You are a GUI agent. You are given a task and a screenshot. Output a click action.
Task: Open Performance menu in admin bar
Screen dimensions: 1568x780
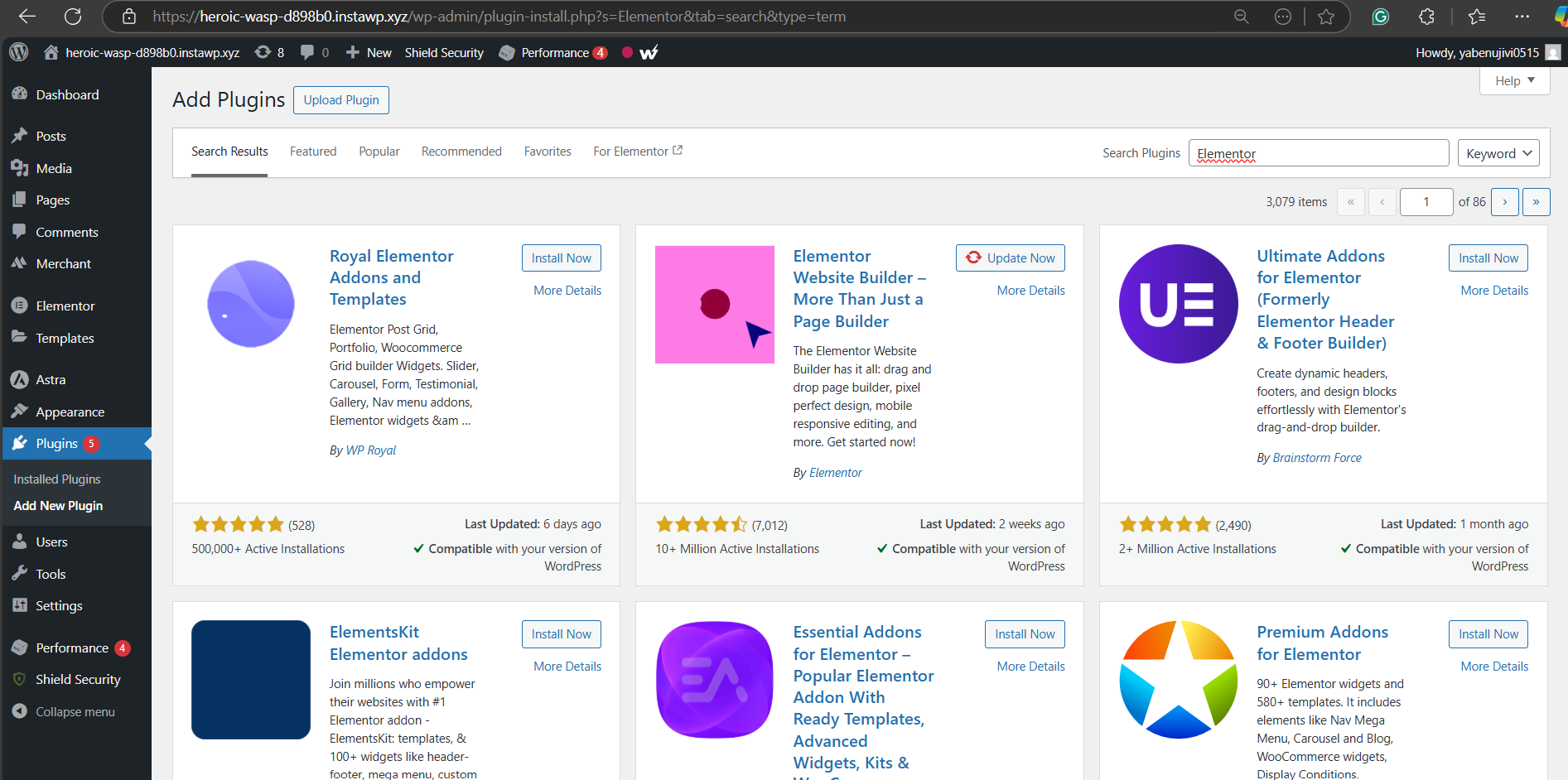pos(553,52)
